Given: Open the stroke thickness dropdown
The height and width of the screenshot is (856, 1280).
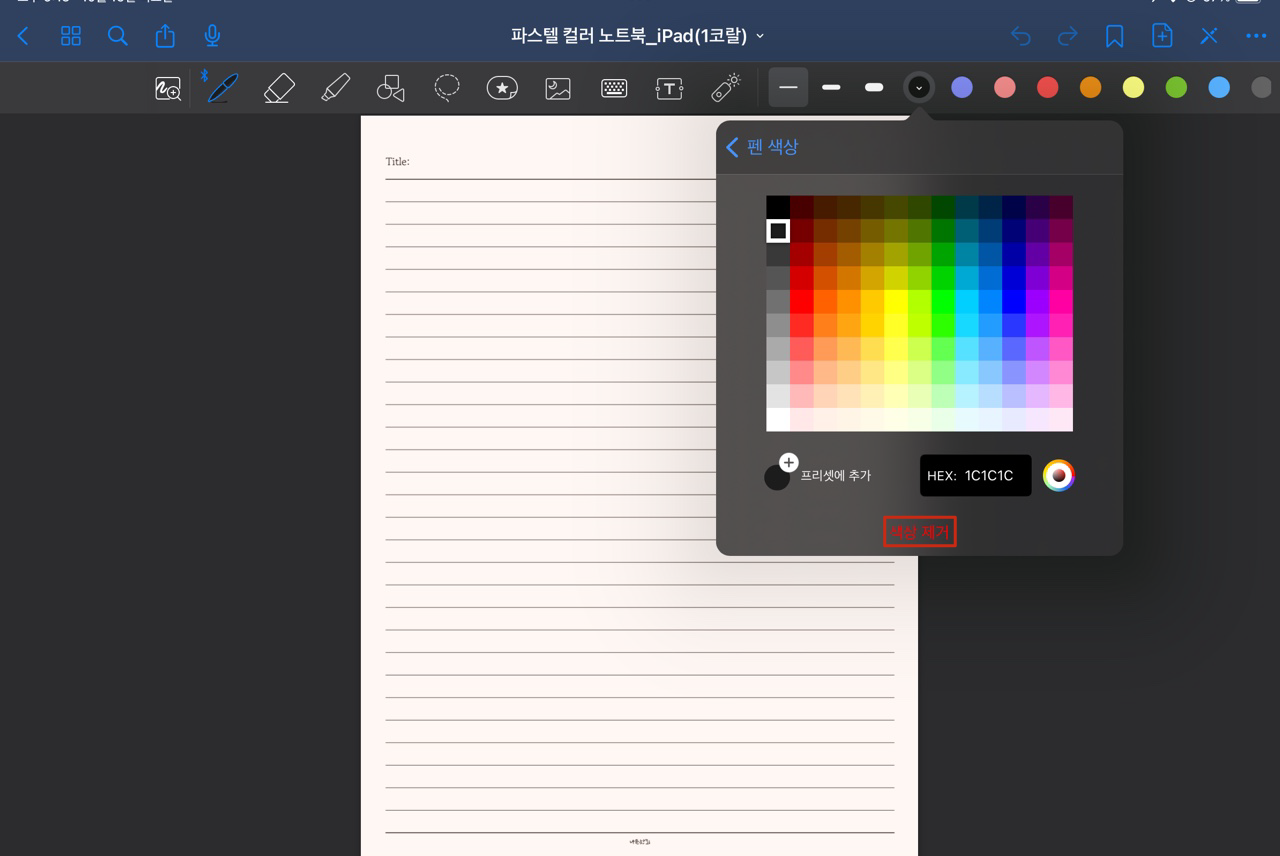Looking at the screenshot, I should (x=918, y=88).
